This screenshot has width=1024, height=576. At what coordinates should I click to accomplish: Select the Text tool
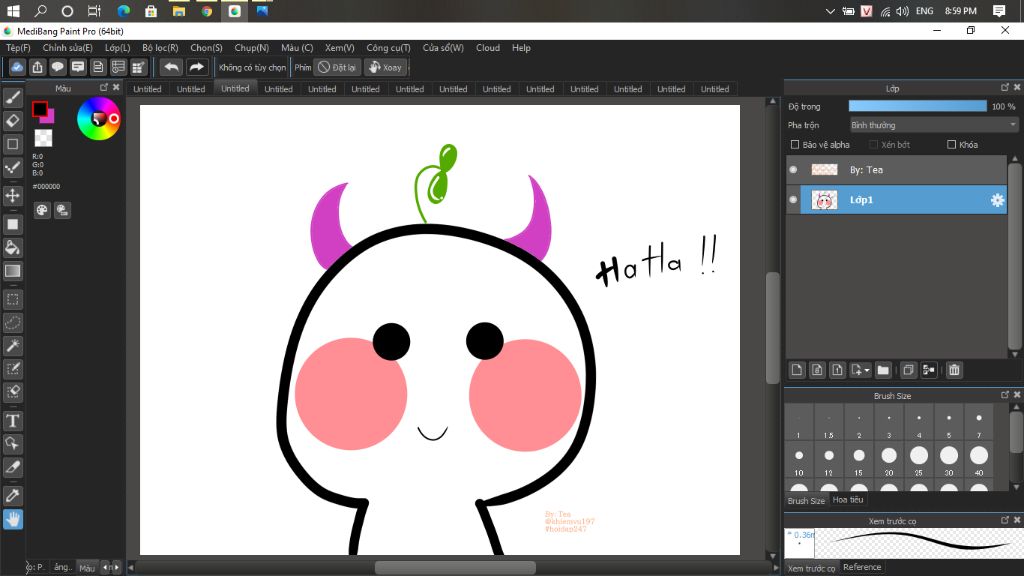tap(12, 421)
